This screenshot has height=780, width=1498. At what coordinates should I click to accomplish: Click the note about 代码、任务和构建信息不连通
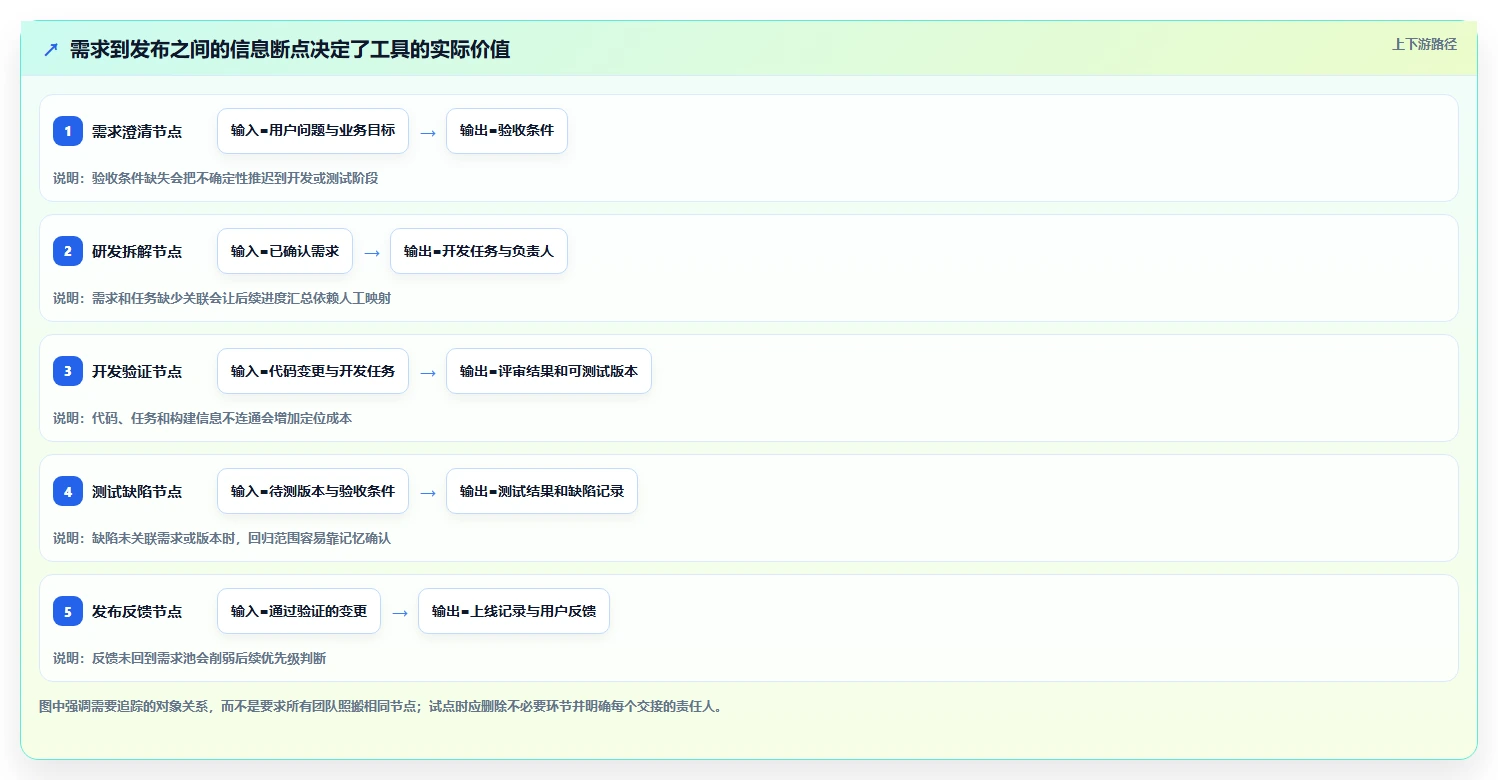point(203,418)
